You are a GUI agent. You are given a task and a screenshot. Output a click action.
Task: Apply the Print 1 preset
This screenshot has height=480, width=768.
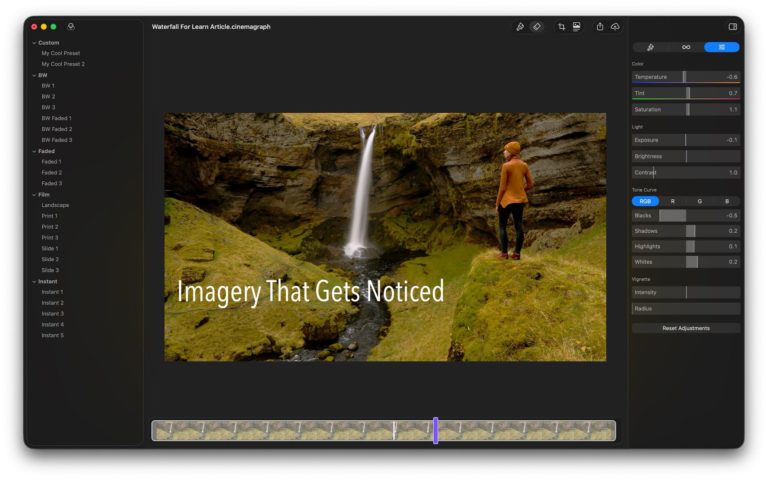[x=49, y=216]
